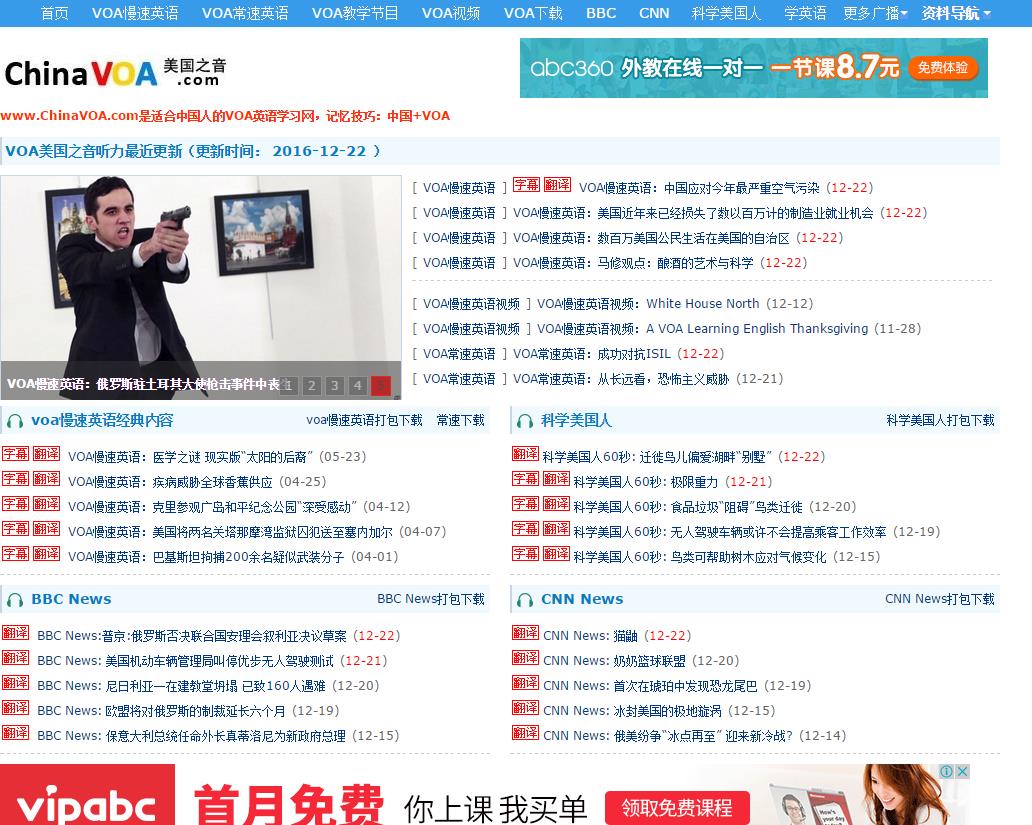Click headphone icon beside 科学美国人 heading
Screen dimensions: 1032x825
525,421
